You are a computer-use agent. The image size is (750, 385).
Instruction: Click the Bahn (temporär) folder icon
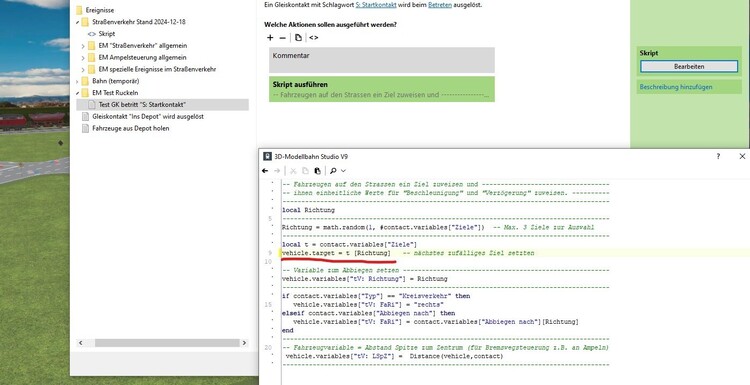click(85, 81)
